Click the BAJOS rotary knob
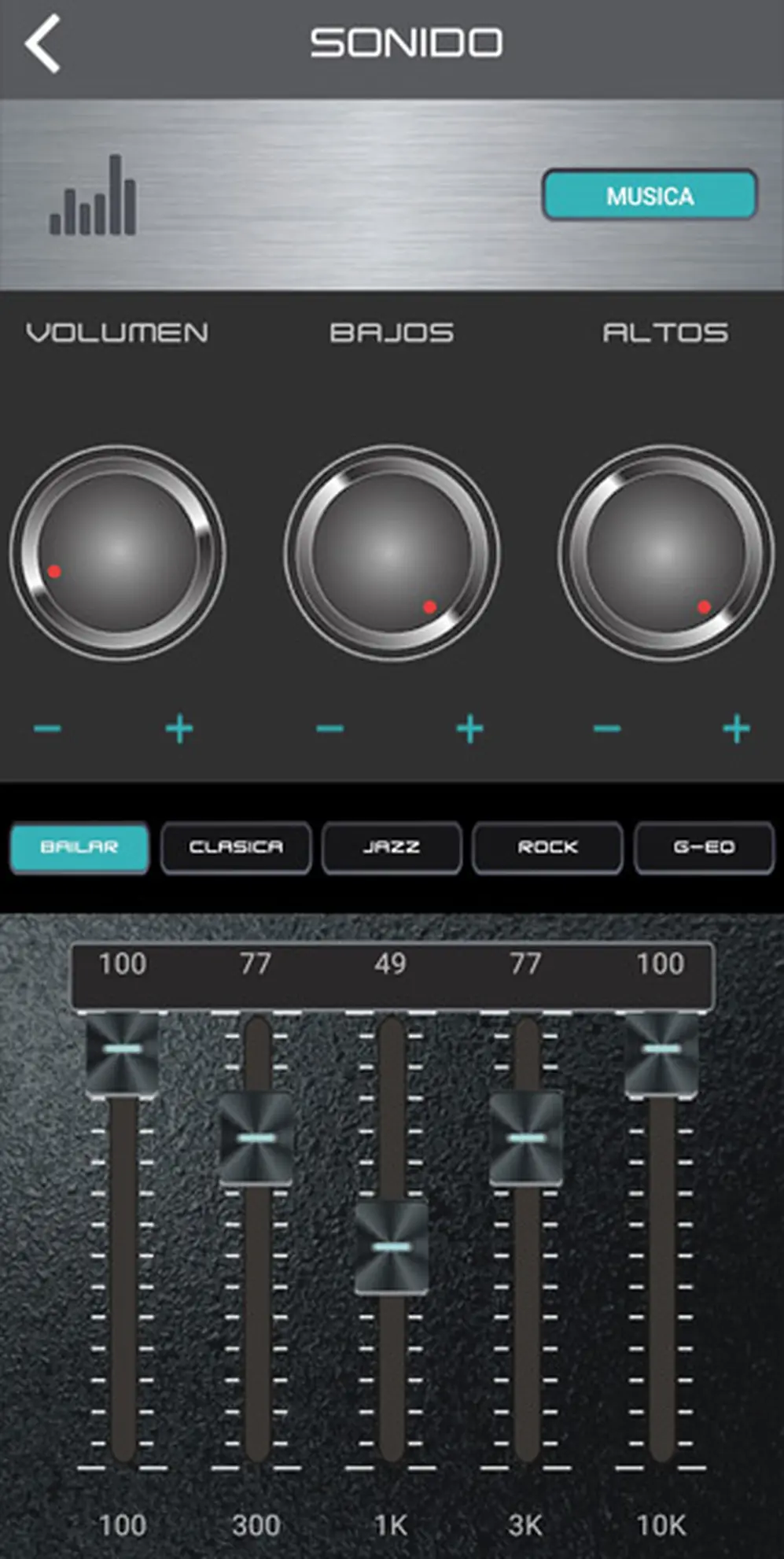The width and height of the screenshot is (784, 1559). (x=392, y=552)
